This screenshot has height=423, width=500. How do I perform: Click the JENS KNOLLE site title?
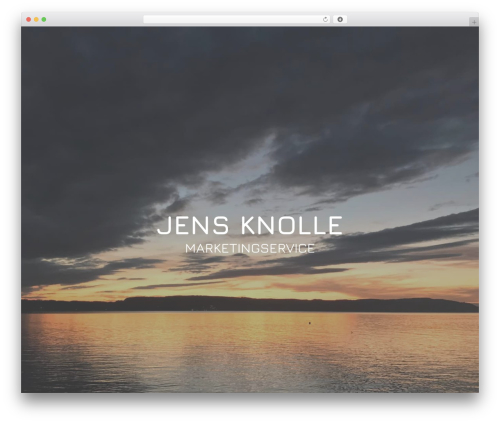pyautogui.click(x=250, y=225)
